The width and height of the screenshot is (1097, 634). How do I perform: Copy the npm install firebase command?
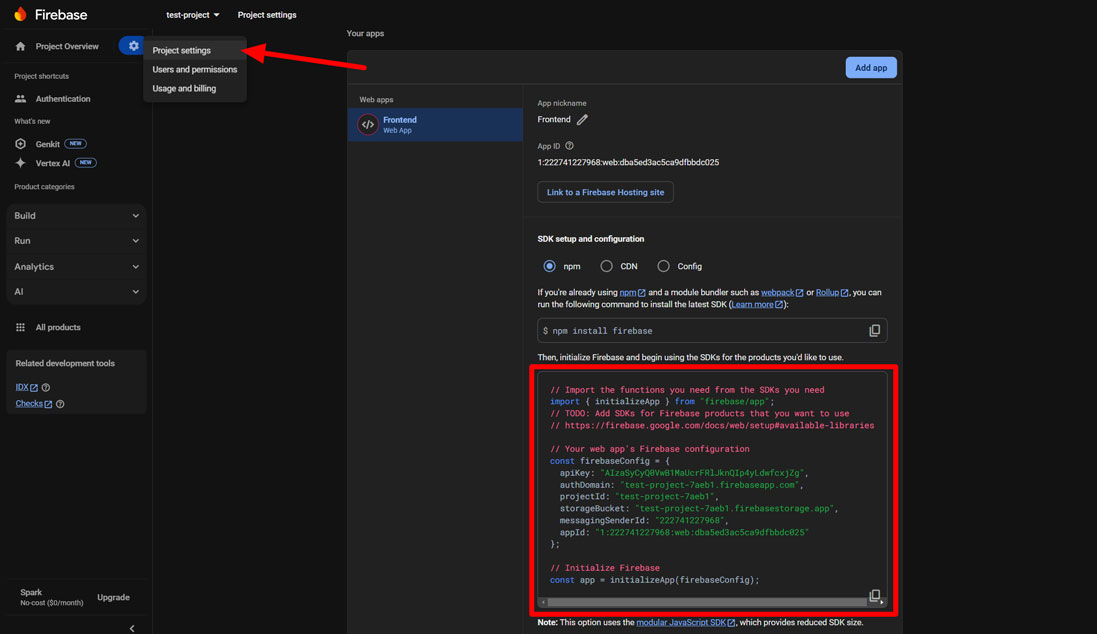874,331
